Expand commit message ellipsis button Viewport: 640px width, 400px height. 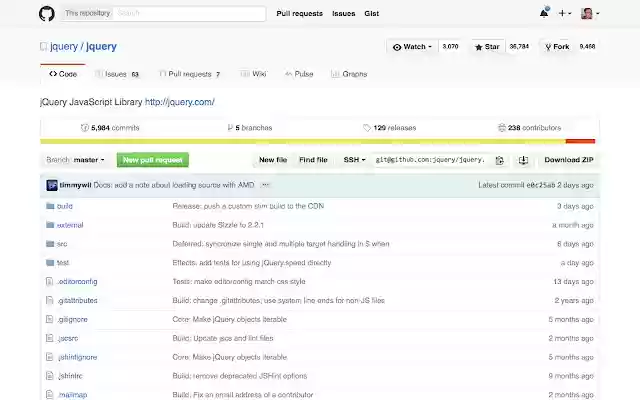pos(265,185)
